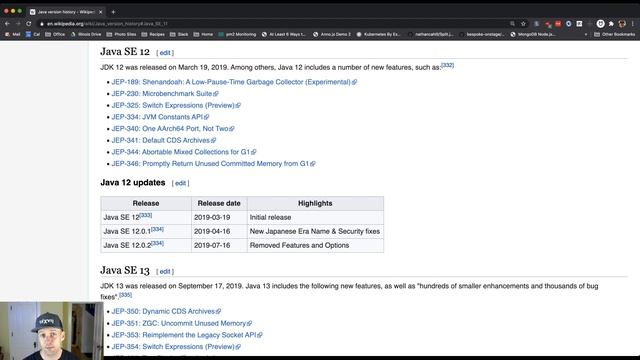
Task: Close the Java version history tab
Action: click(x=100, y=12)
